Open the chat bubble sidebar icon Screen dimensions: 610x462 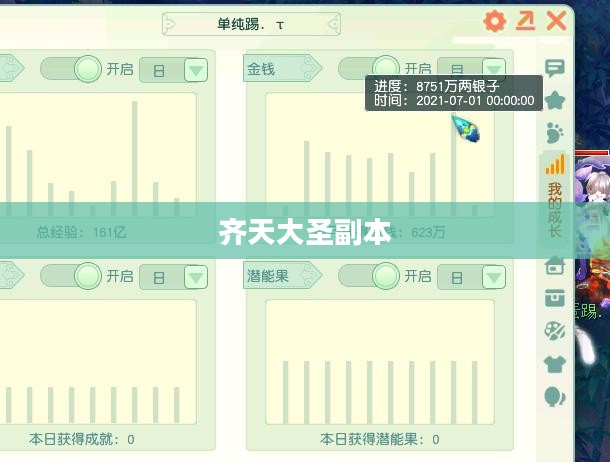(x=554, y=68)
